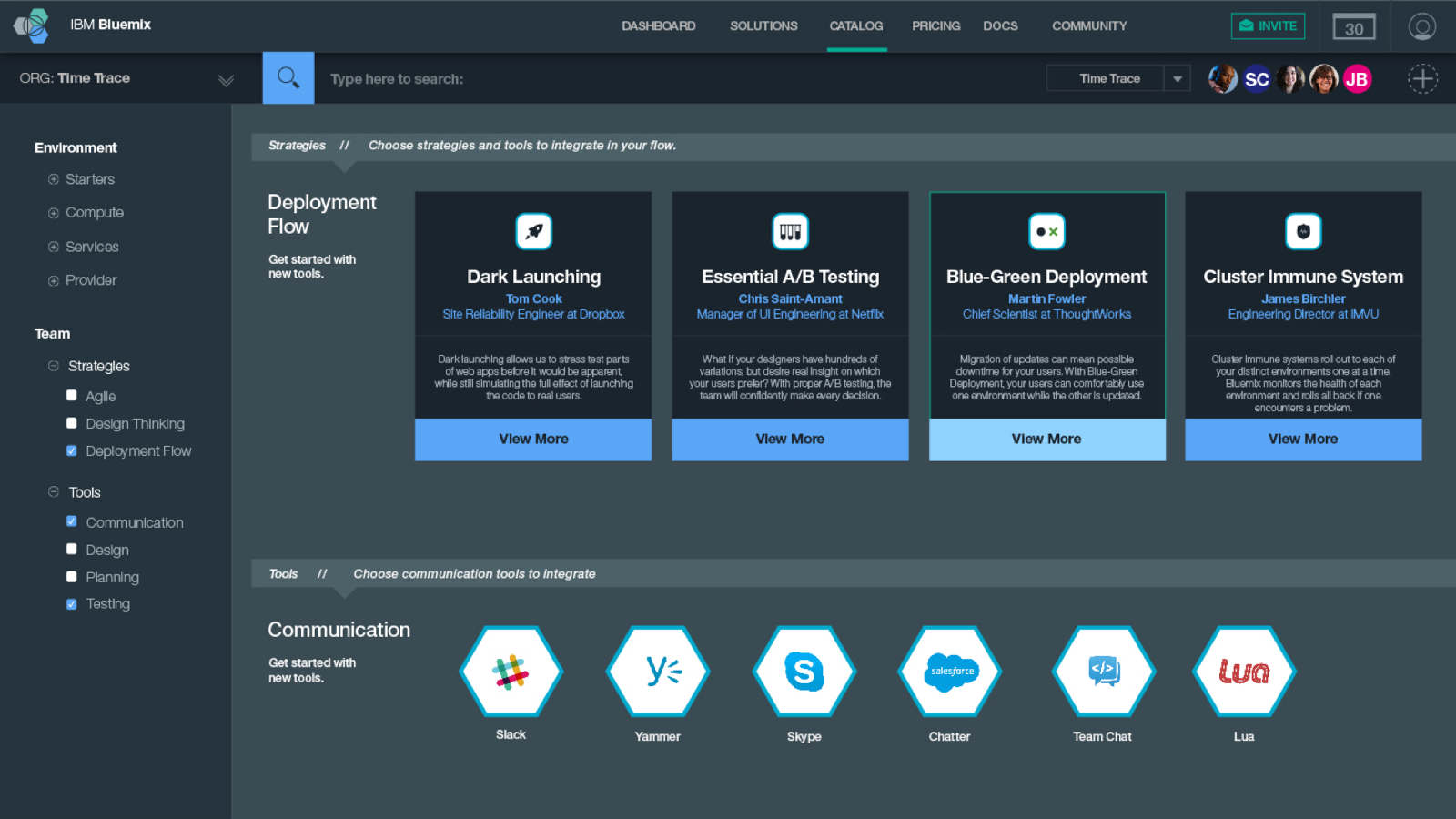Expand the ORG Time Trace chevron
Viewport: 1456px width, 819px height.
[226, 80]
